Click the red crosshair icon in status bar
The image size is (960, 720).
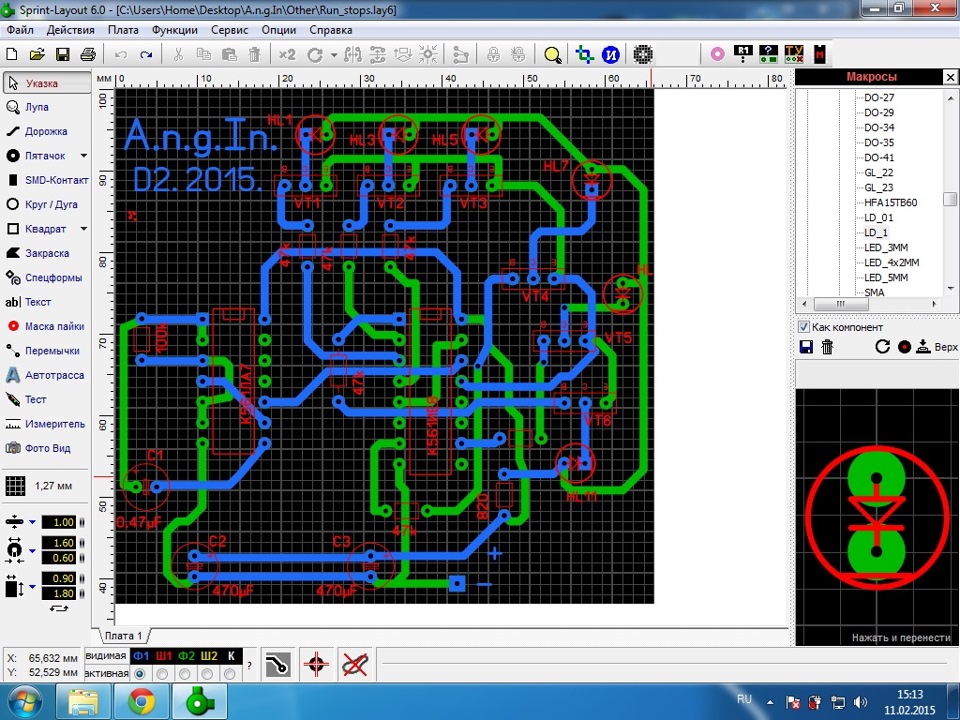coord(316,664)
